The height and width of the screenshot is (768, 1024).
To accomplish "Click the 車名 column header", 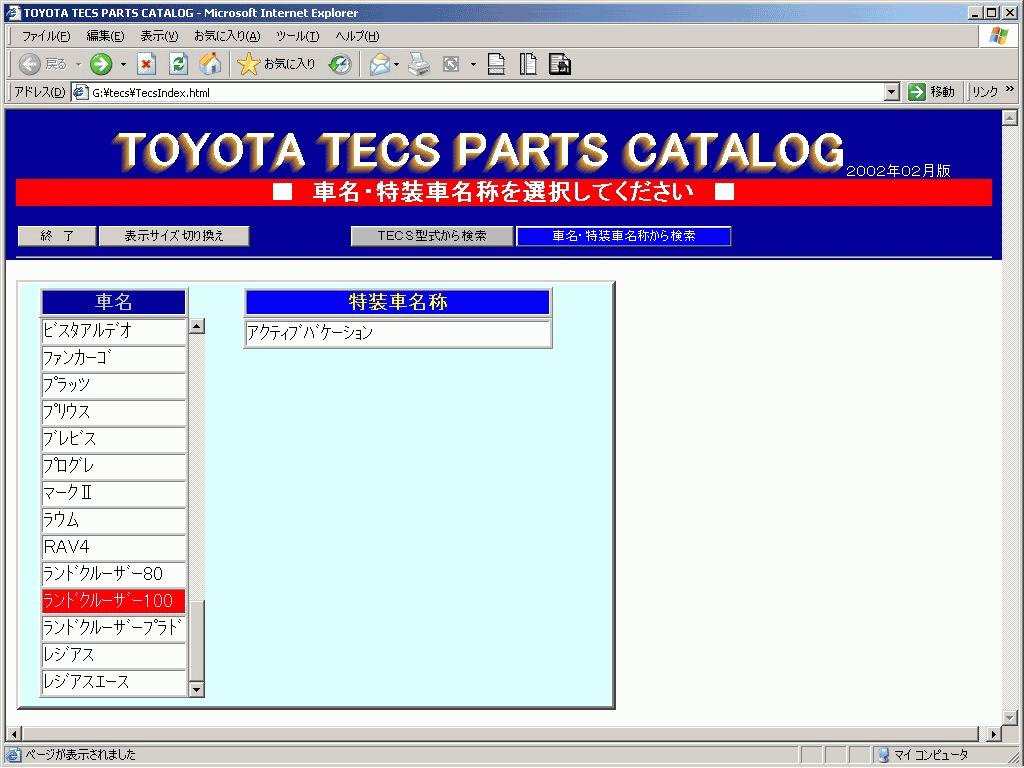I will pos(114,302).
